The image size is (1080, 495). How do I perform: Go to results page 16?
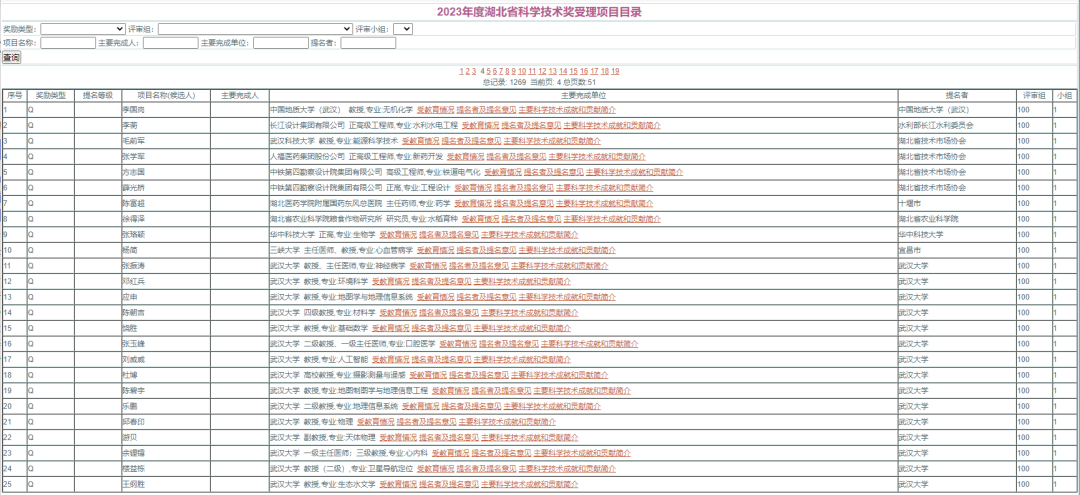pyautogui.click(x=584, y=71)
